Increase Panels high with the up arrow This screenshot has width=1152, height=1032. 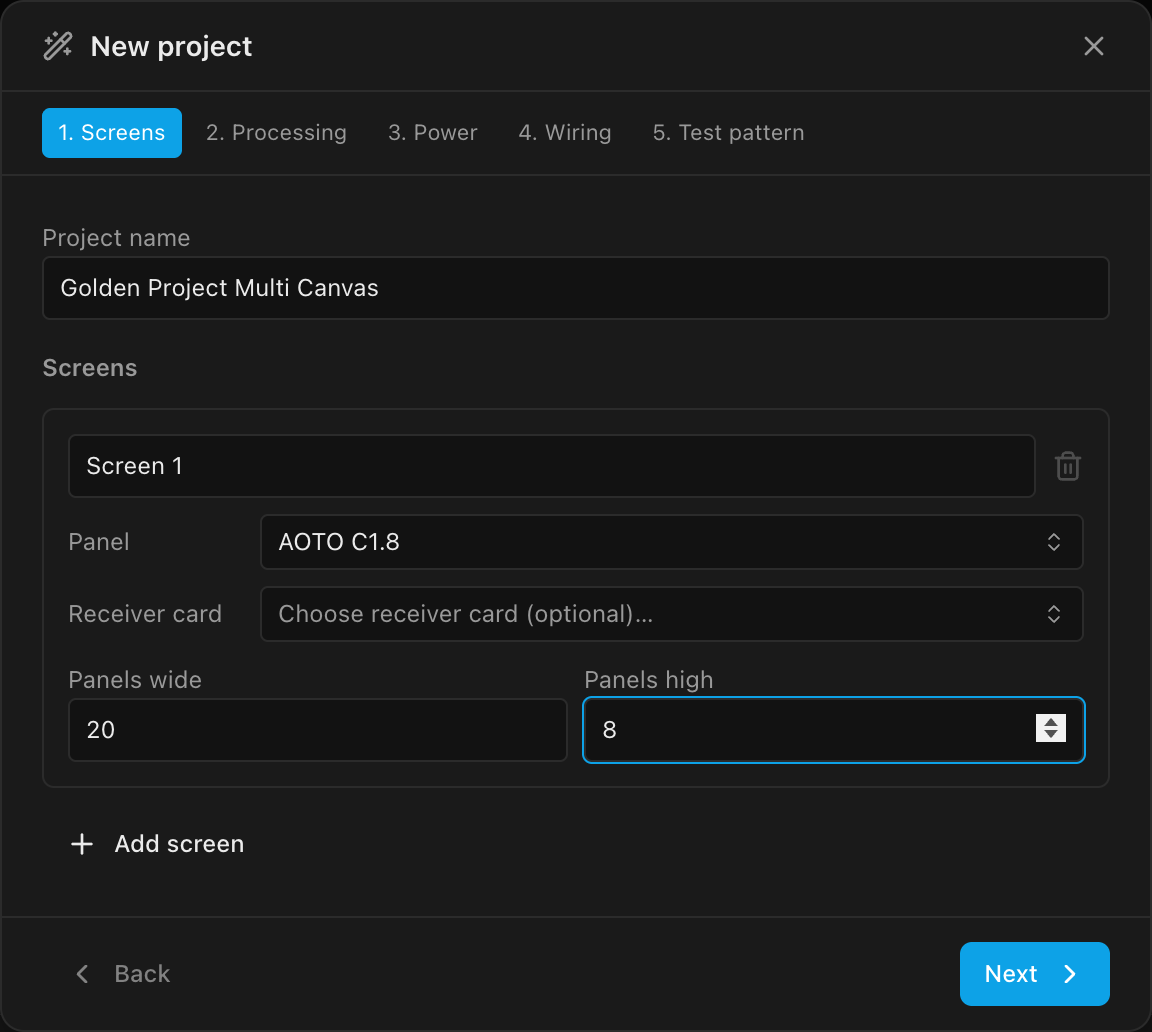coord(1051,722)
